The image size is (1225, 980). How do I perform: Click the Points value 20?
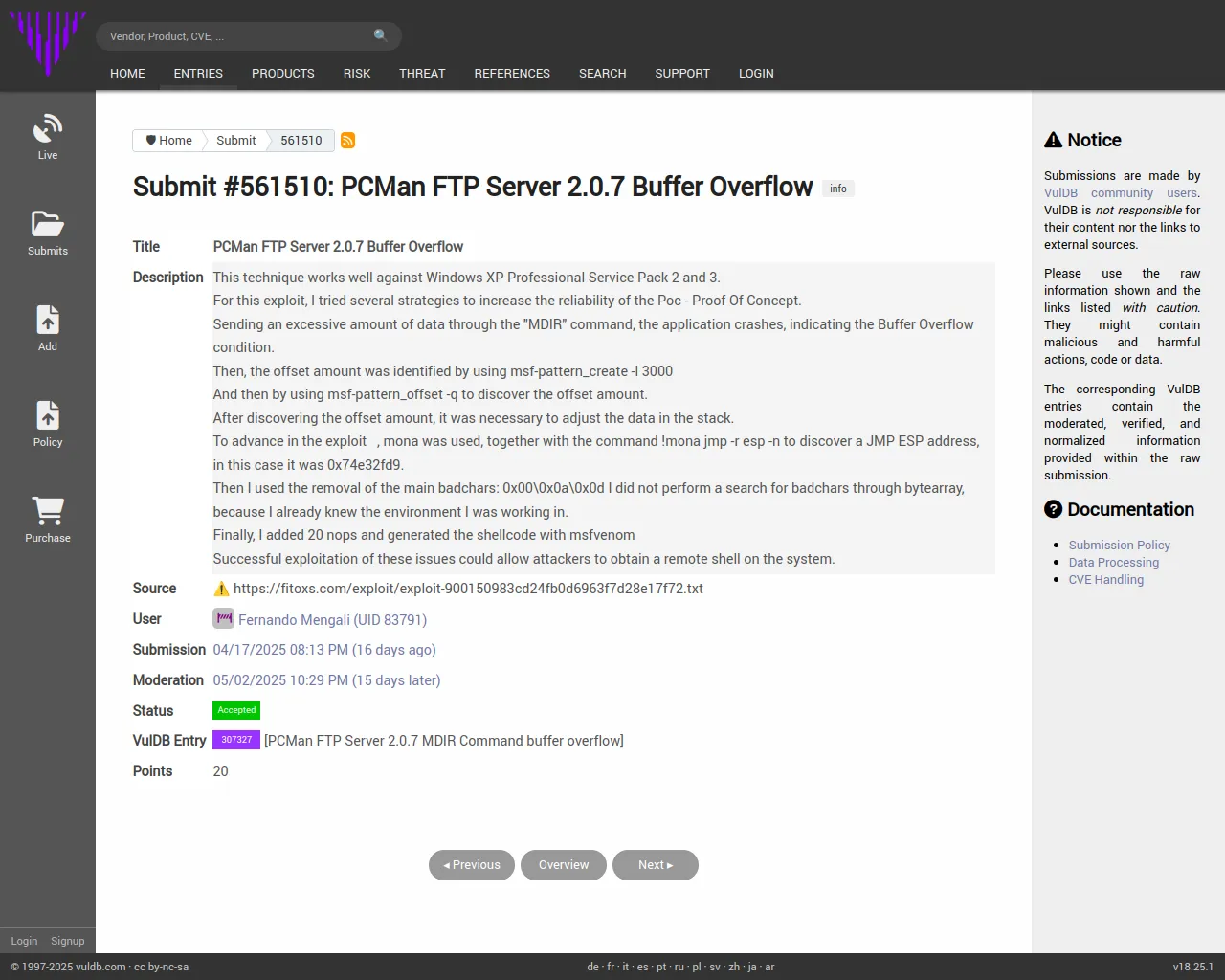coord(220,771)
